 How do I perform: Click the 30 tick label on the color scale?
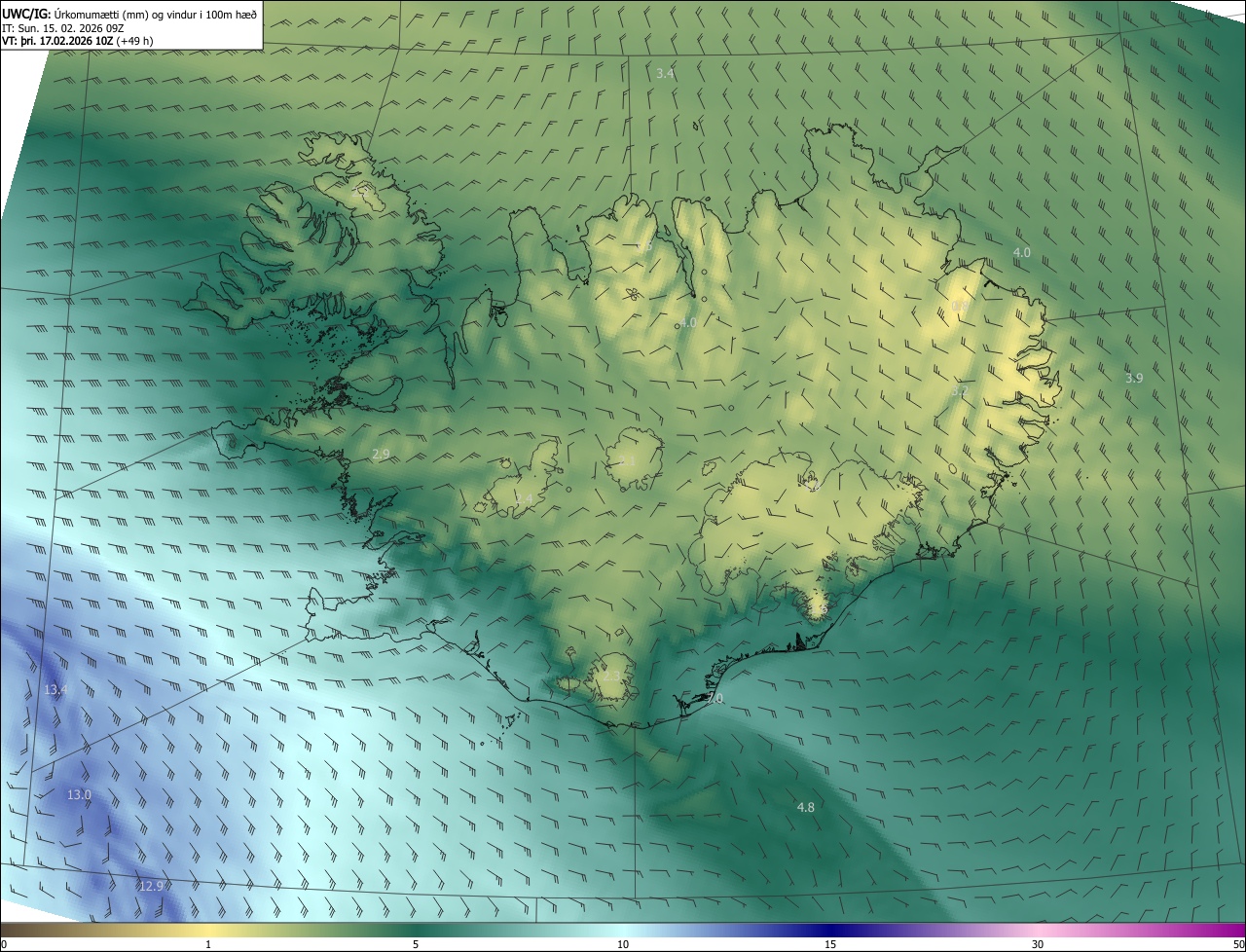1038,945
